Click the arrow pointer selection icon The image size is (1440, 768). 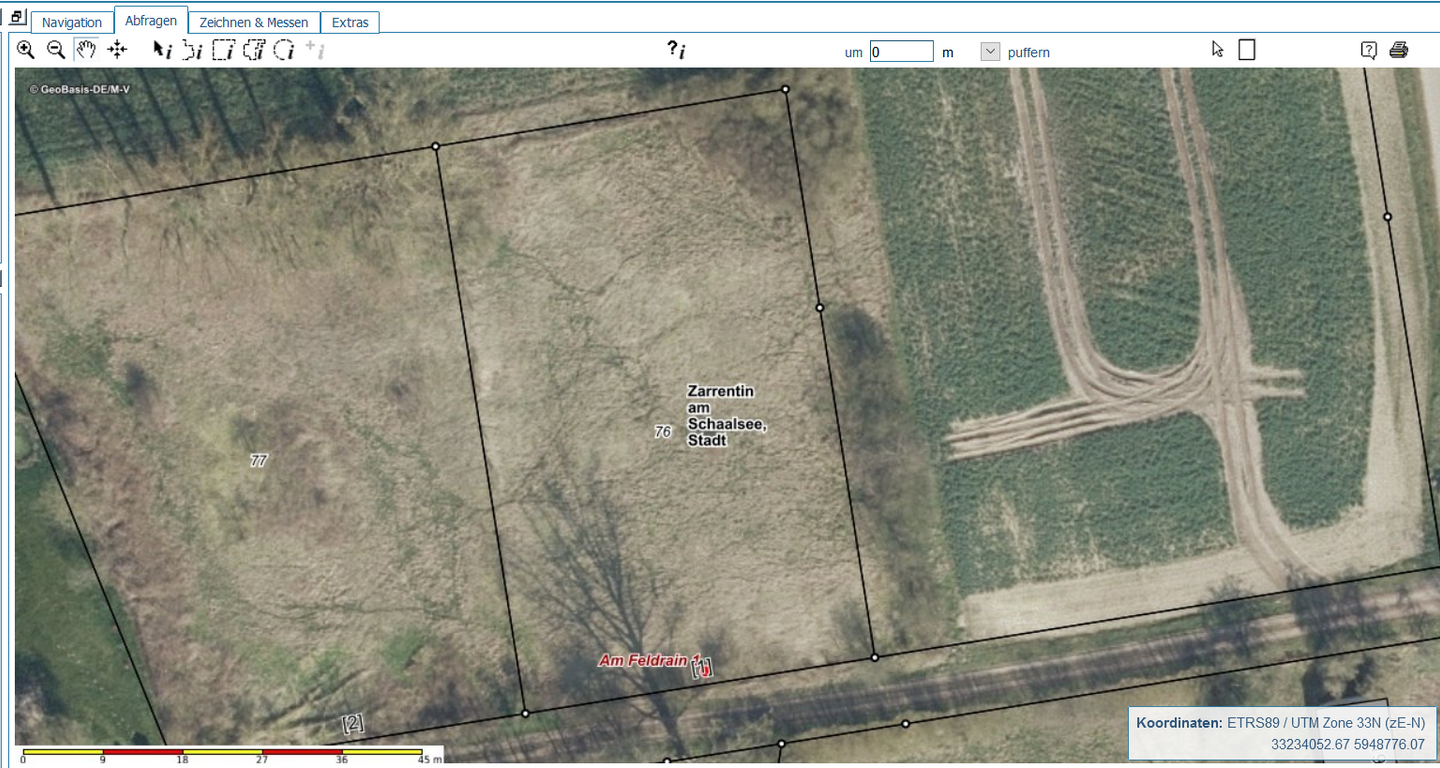1217,49
